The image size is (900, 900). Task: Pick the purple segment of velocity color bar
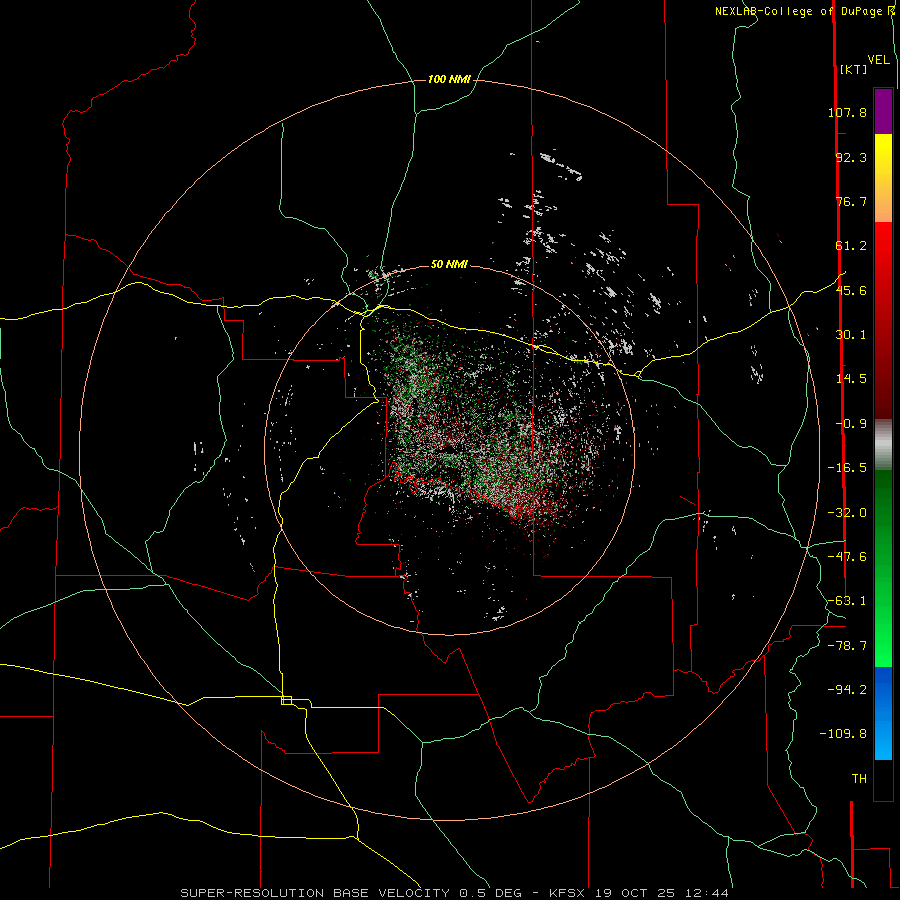[x=883, y=111]
